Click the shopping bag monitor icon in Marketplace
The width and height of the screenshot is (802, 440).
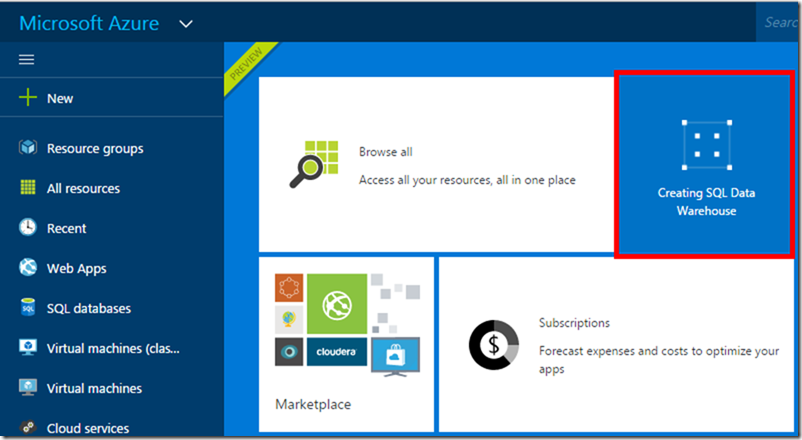click(395, 357)
